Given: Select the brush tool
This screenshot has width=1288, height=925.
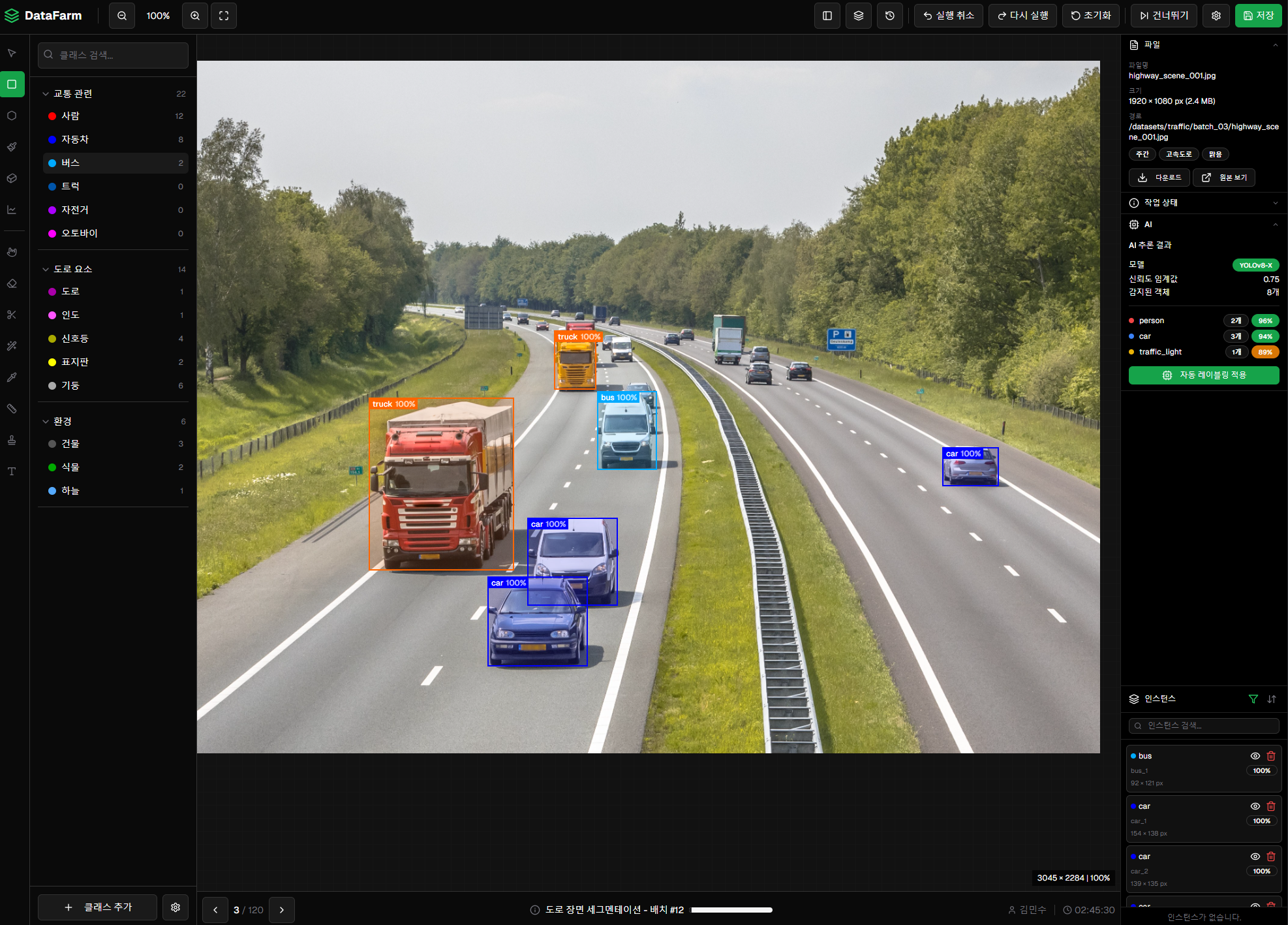Looking at the screenshot, I should [12, 147].
